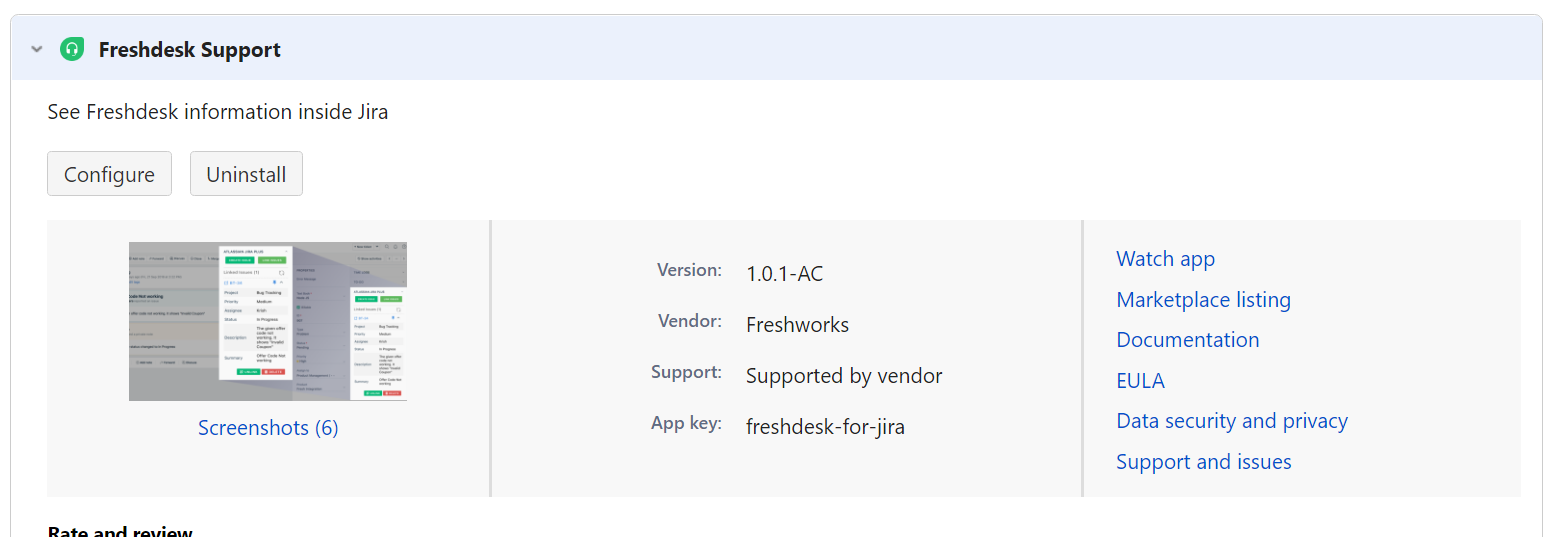
Task: Collapse the Freshdesk Support app details
Action: 37,49
